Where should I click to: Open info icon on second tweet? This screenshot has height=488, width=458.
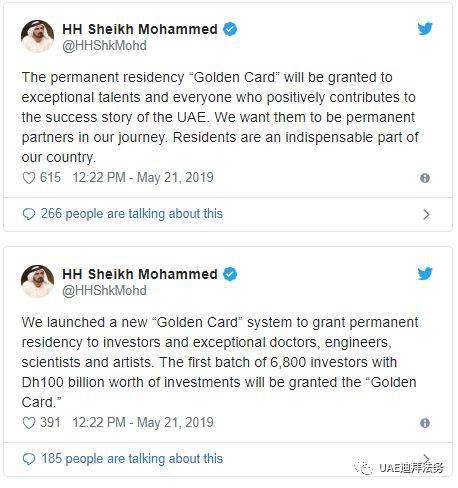(x=425, y=423)
